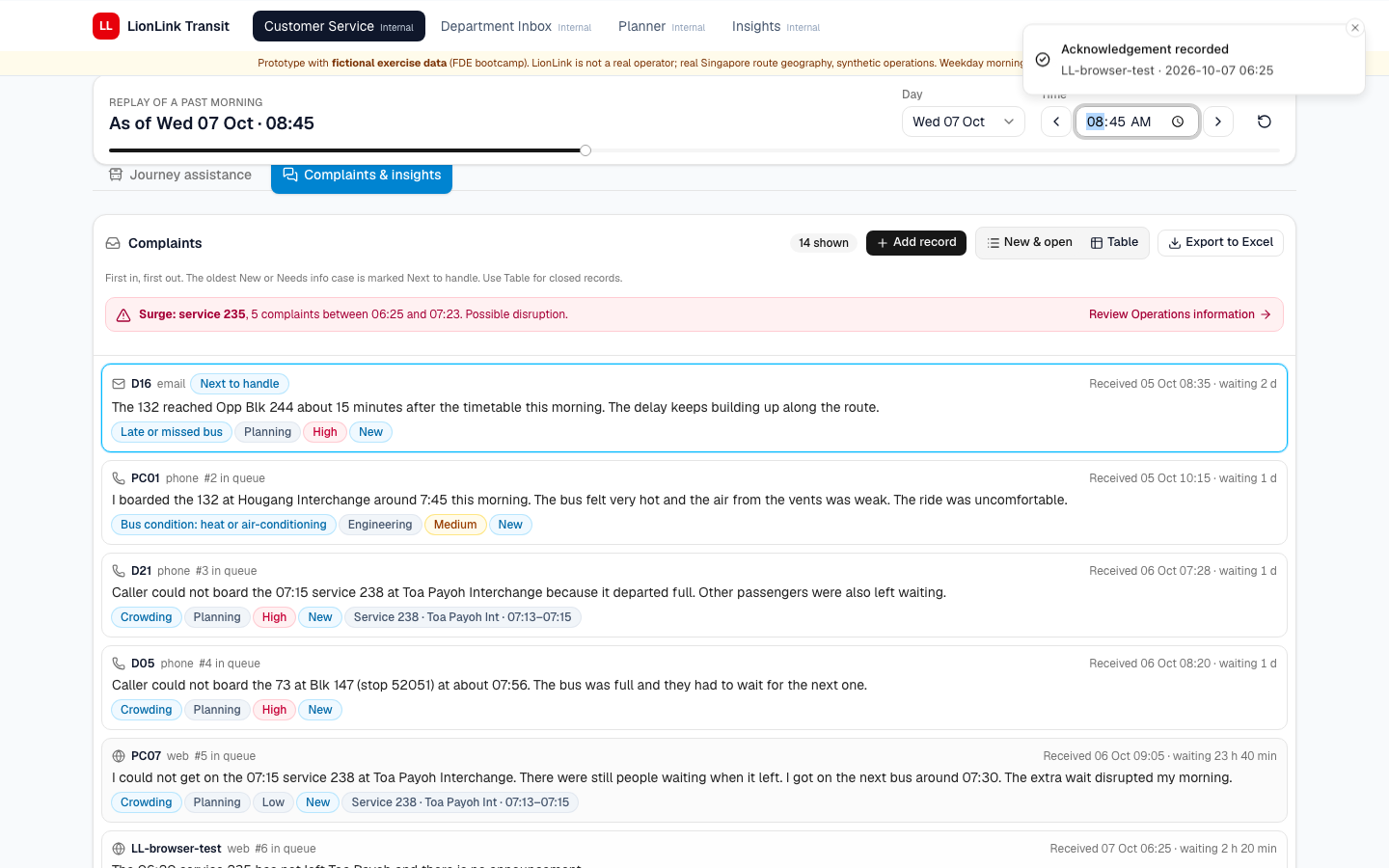Screen dimensions: 1389x868
Task: Open the Department Inbox tab
Action: click(x=515, y=26)
